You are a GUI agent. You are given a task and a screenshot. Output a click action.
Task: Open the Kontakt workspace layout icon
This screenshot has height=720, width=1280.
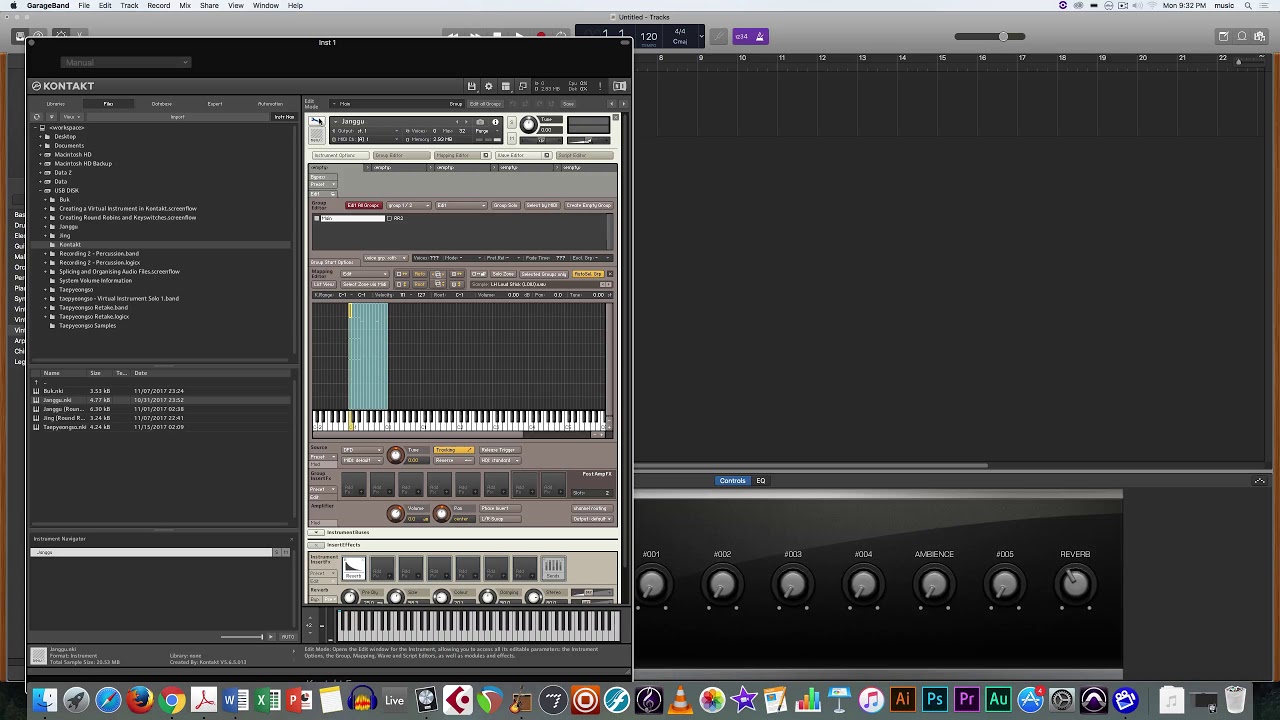click(x=505, y=86)
